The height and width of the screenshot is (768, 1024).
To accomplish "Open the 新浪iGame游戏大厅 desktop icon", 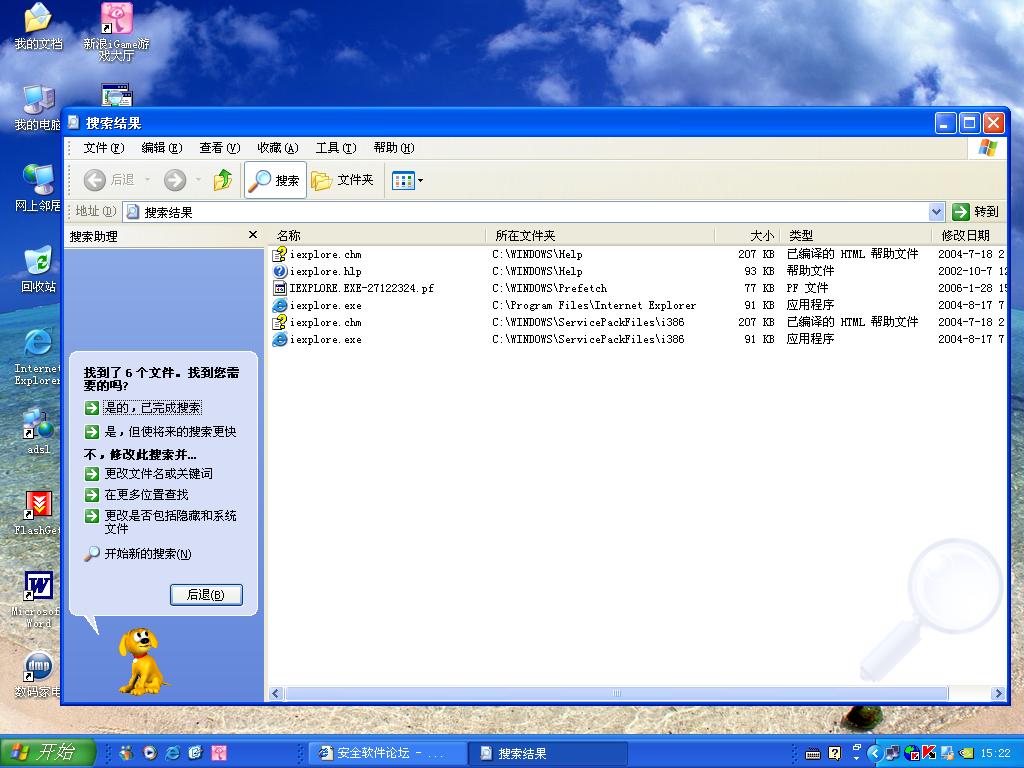I will pyautogui.click(x=116, y=31).
